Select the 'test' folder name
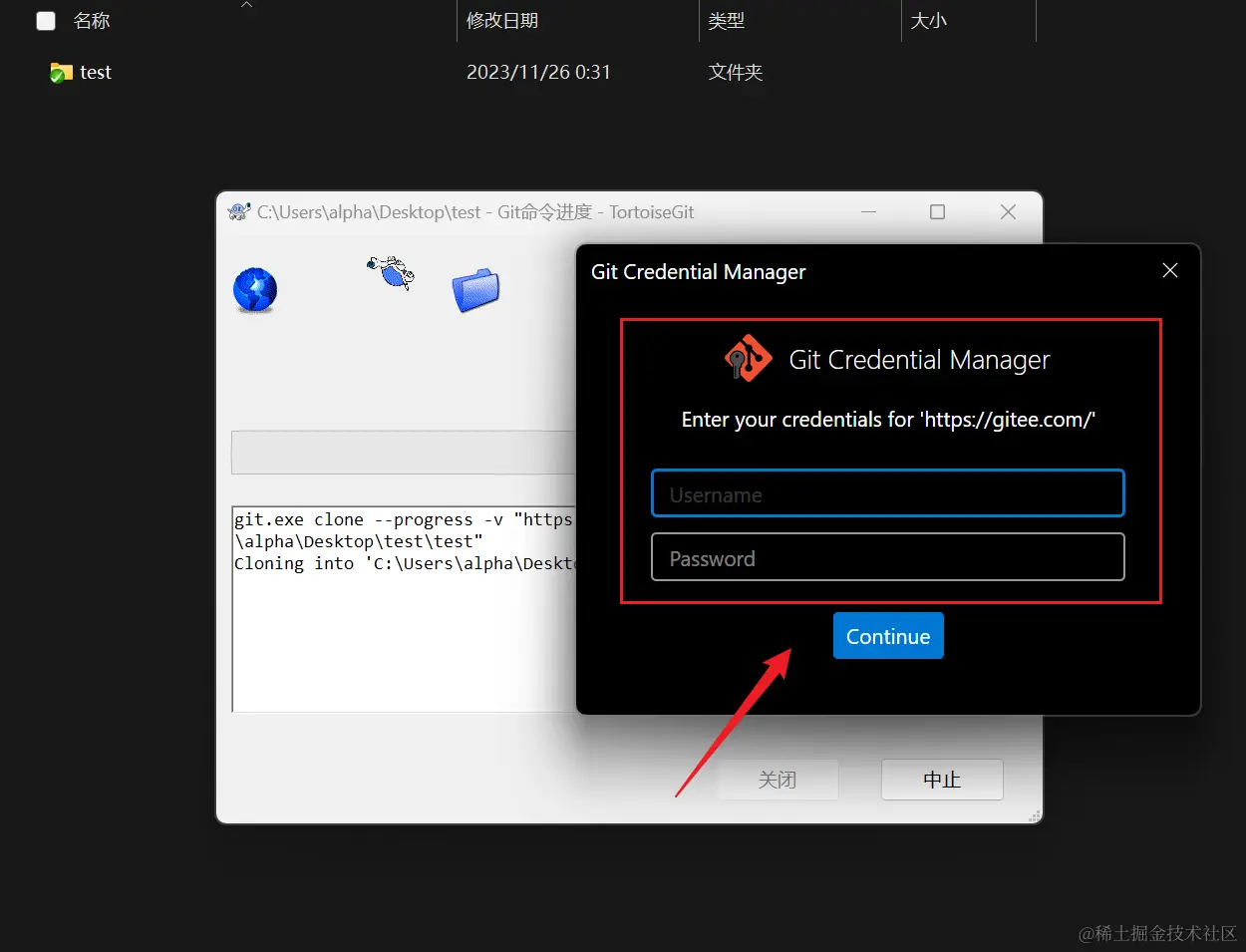 [x=96, y=72]
